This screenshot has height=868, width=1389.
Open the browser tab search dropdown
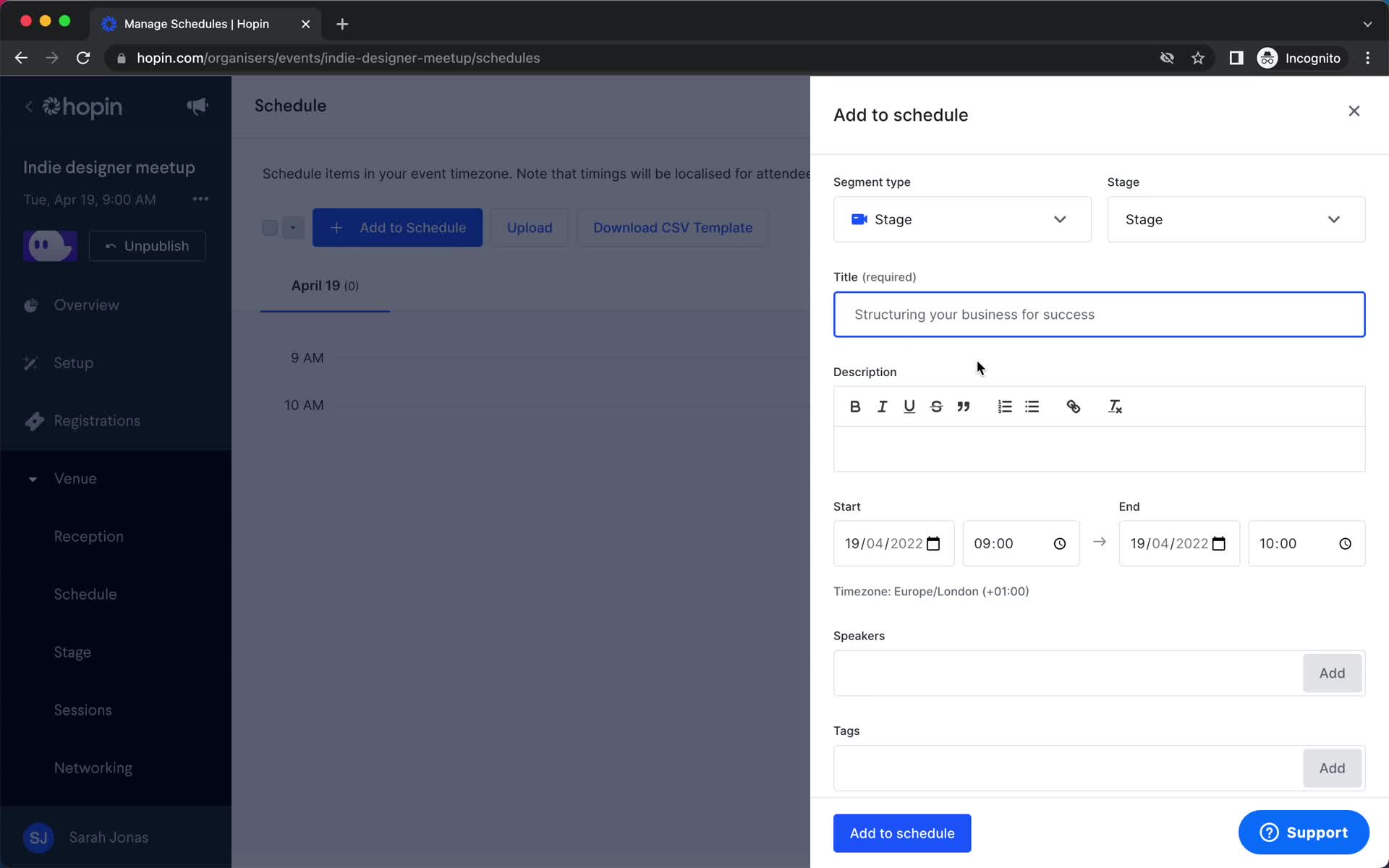1367,24
